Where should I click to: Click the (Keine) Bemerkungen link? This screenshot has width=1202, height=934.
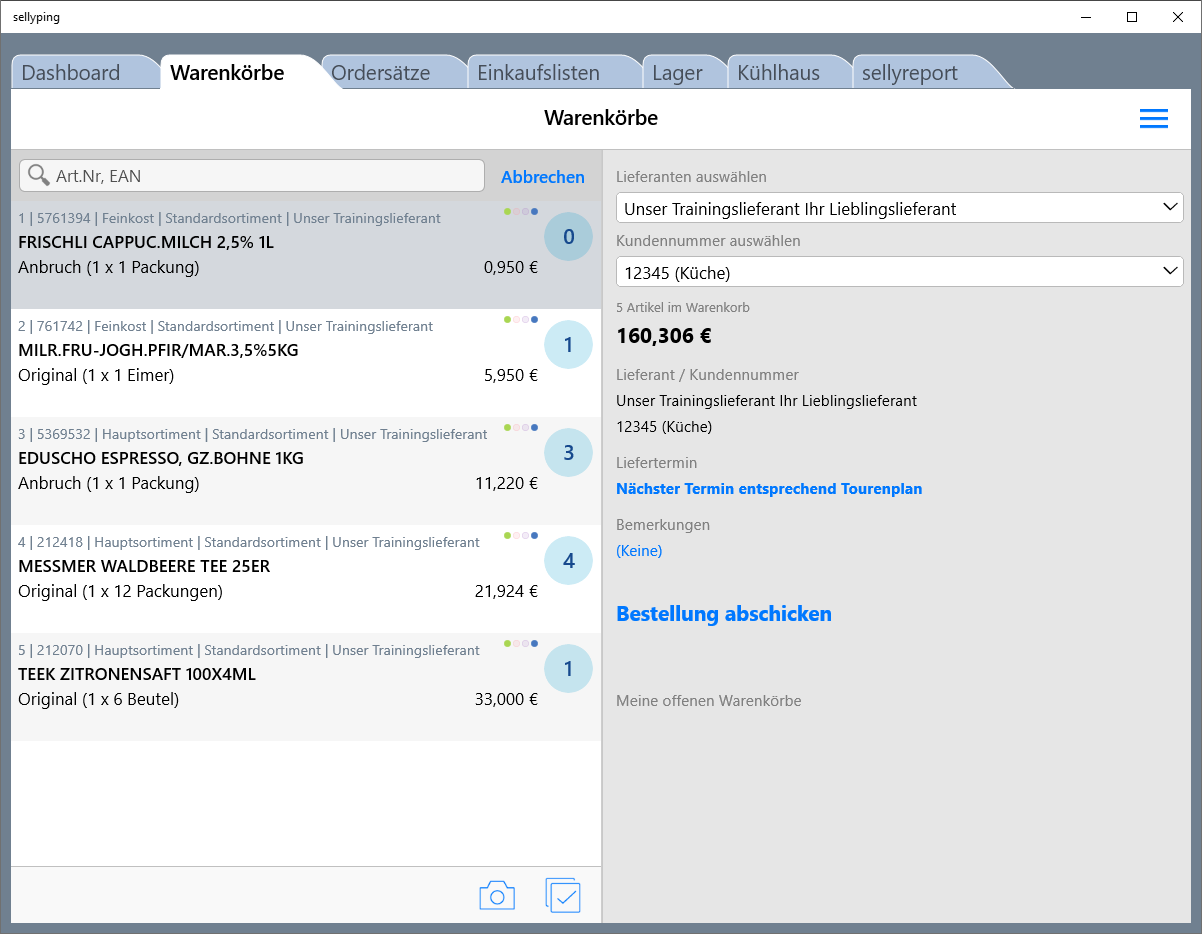(639, 551)
